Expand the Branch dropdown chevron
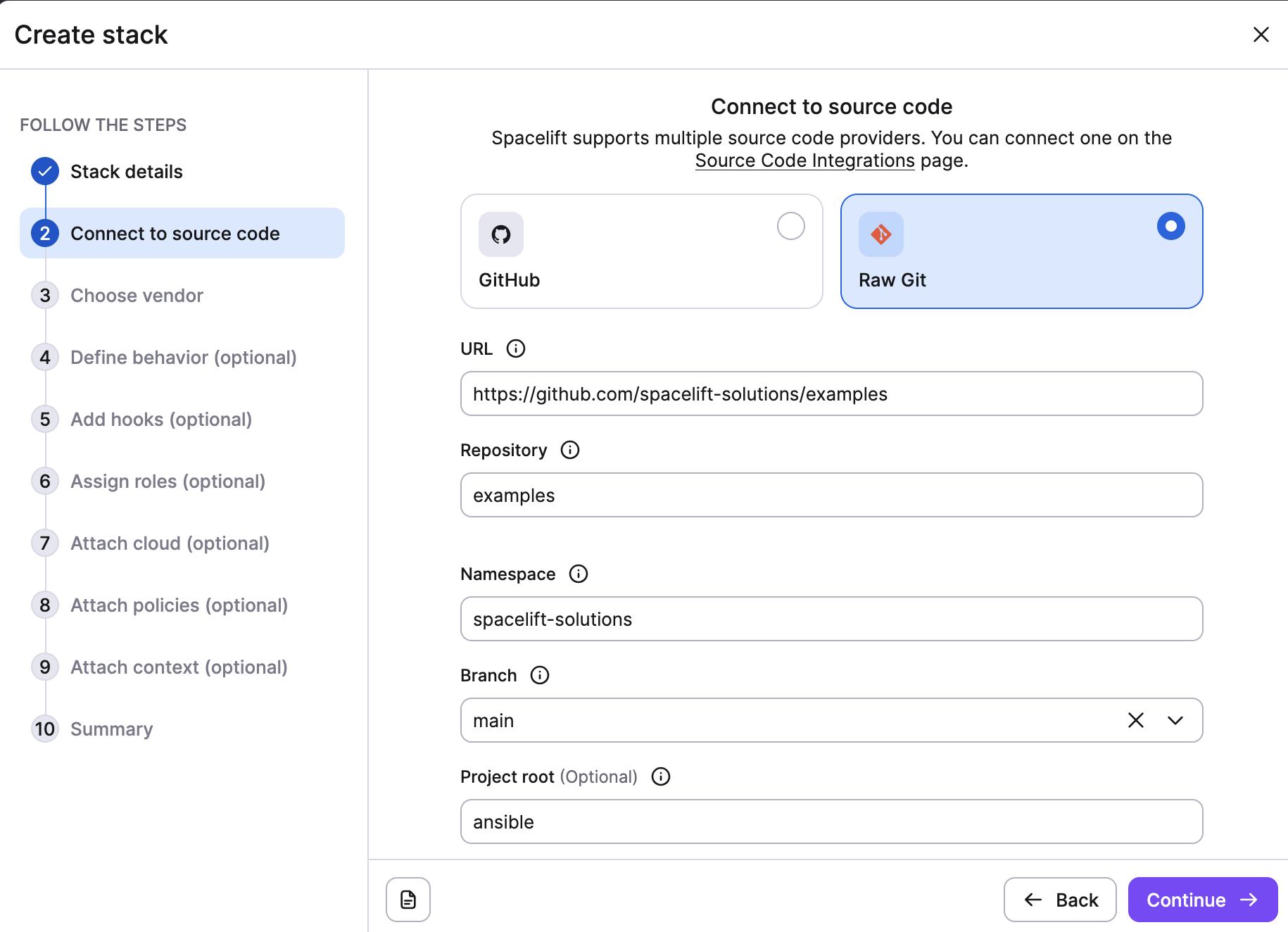Image resolution: width=1288 pixels, height=932 pixels. (1175, 720)
